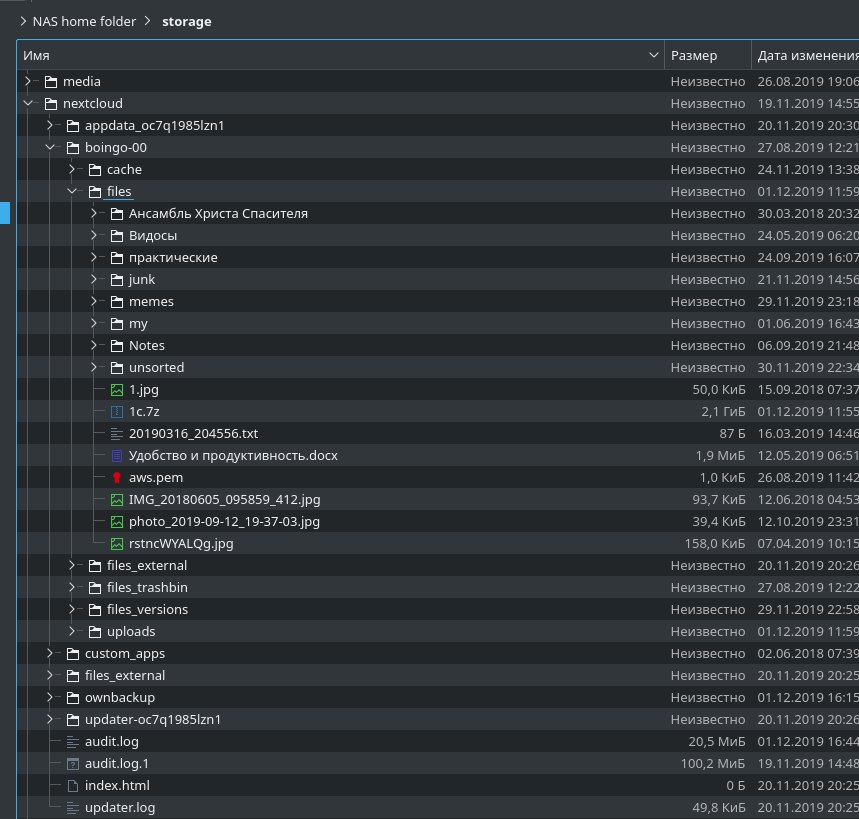Select the 2,1 ГиБ size cell
Viewport: 859px width, 819px height.
tap(723, 411)
